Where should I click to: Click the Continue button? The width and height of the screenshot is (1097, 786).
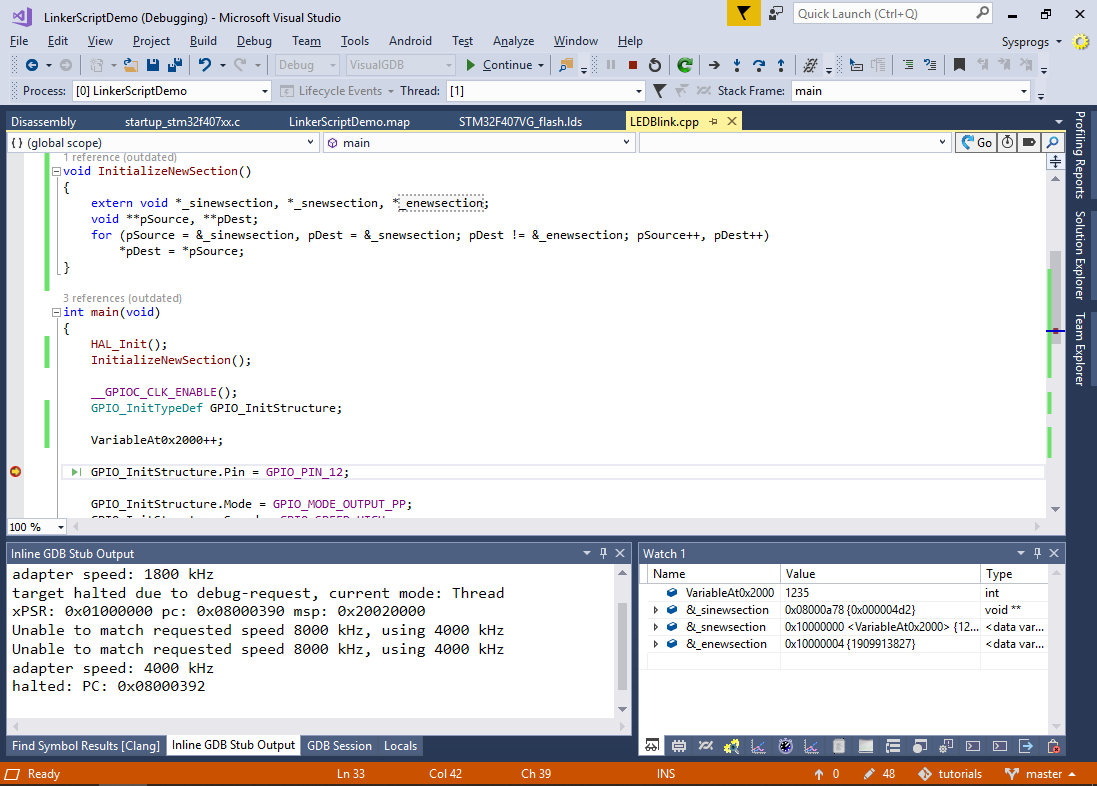(x=498, y=65)
